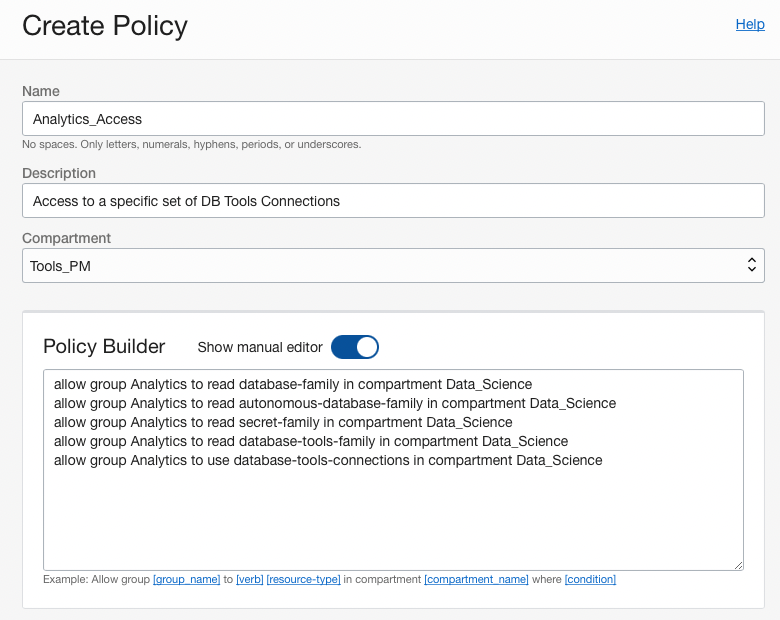Open the Help link

click(749, 25)
